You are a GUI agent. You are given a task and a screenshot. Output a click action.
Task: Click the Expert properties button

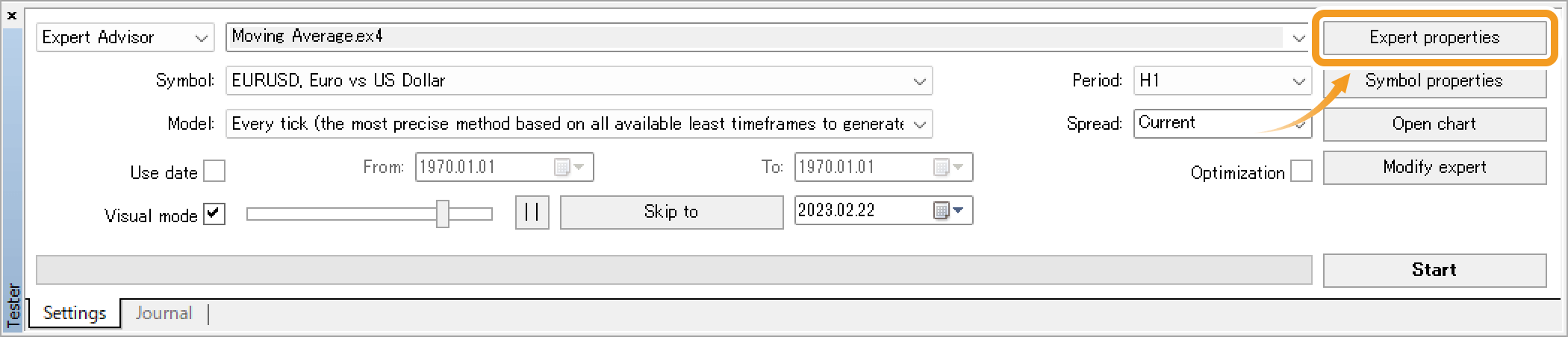click(x=1434, y=38)
